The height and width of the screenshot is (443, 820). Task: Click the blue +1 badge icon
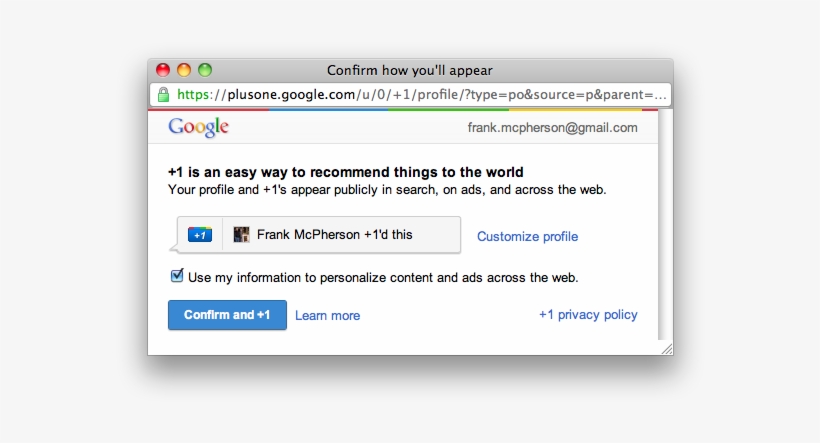coord(200,235)
